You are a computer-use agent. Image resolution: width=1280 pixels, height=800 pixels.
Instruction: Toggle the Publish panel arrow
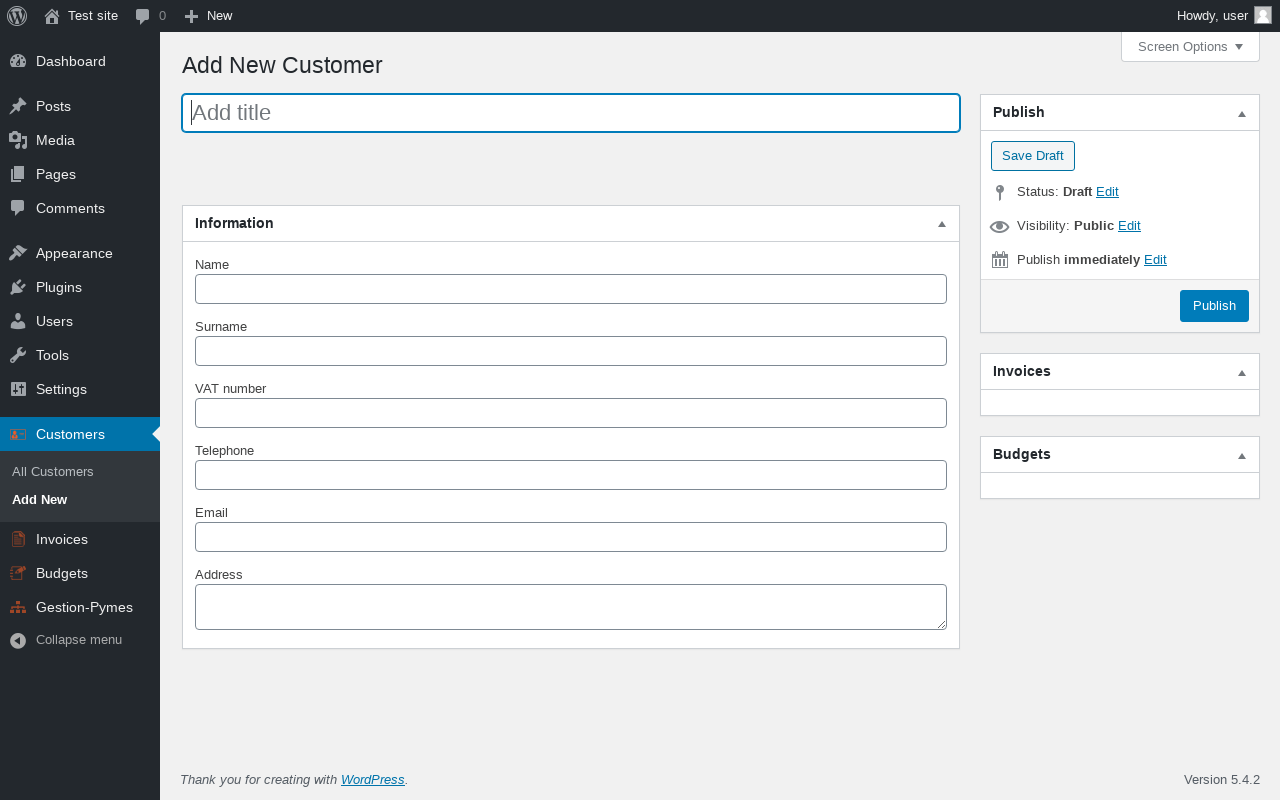[1241, 113]
